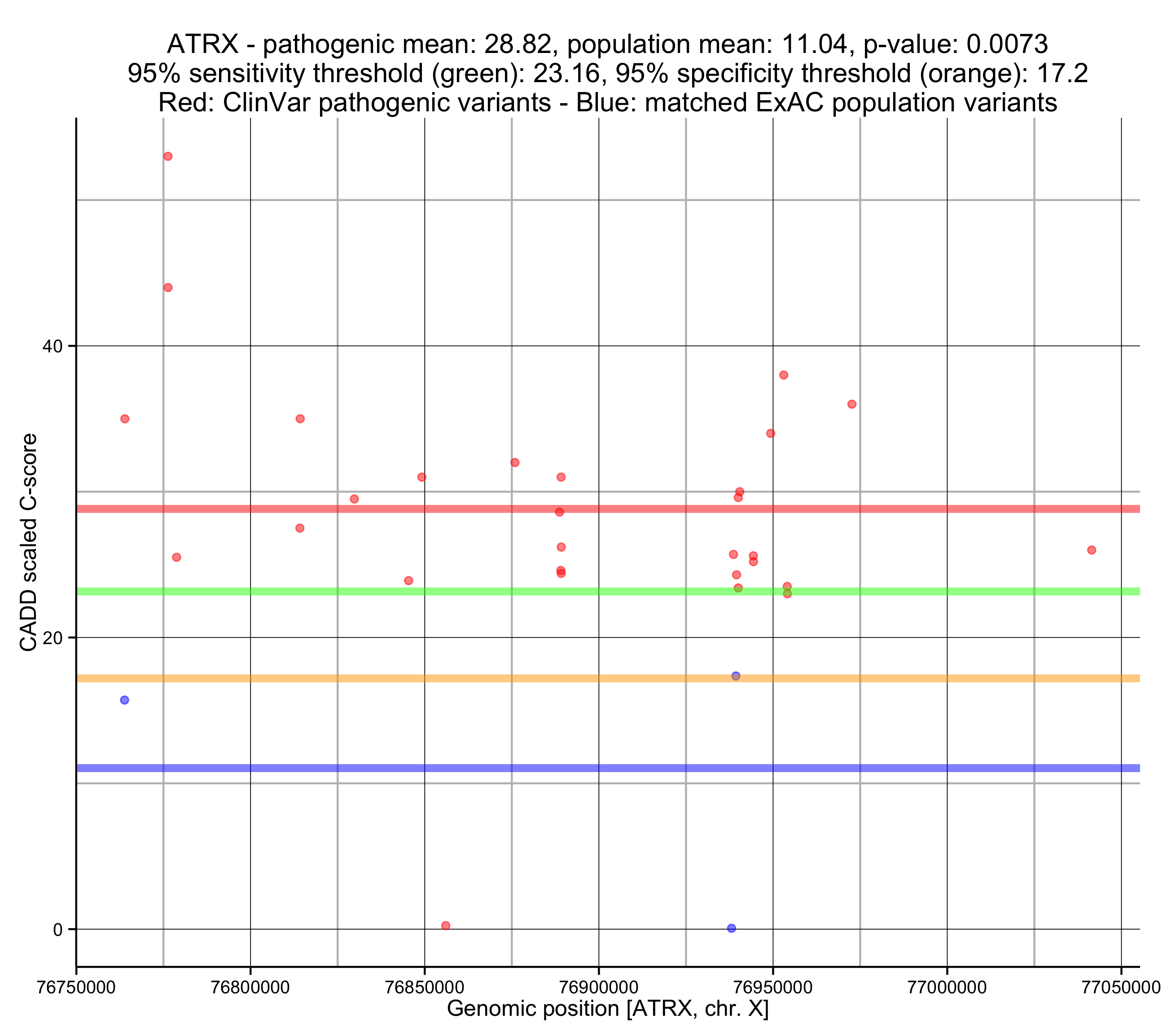Click the red point right of 76950000 near 36

(852, 404)
